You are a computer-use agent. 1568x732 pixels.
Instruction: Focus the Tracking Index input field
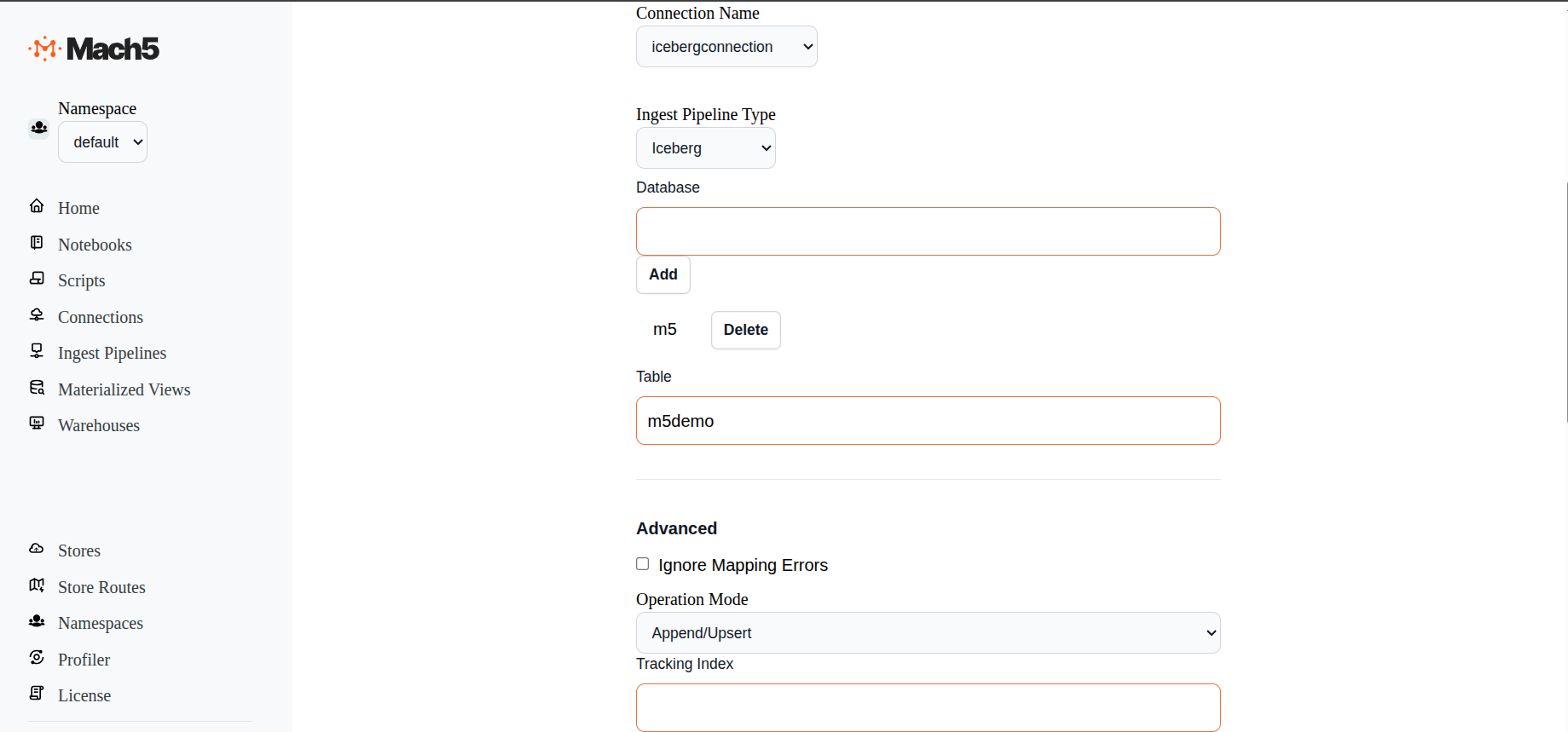[x=928, y=707]
